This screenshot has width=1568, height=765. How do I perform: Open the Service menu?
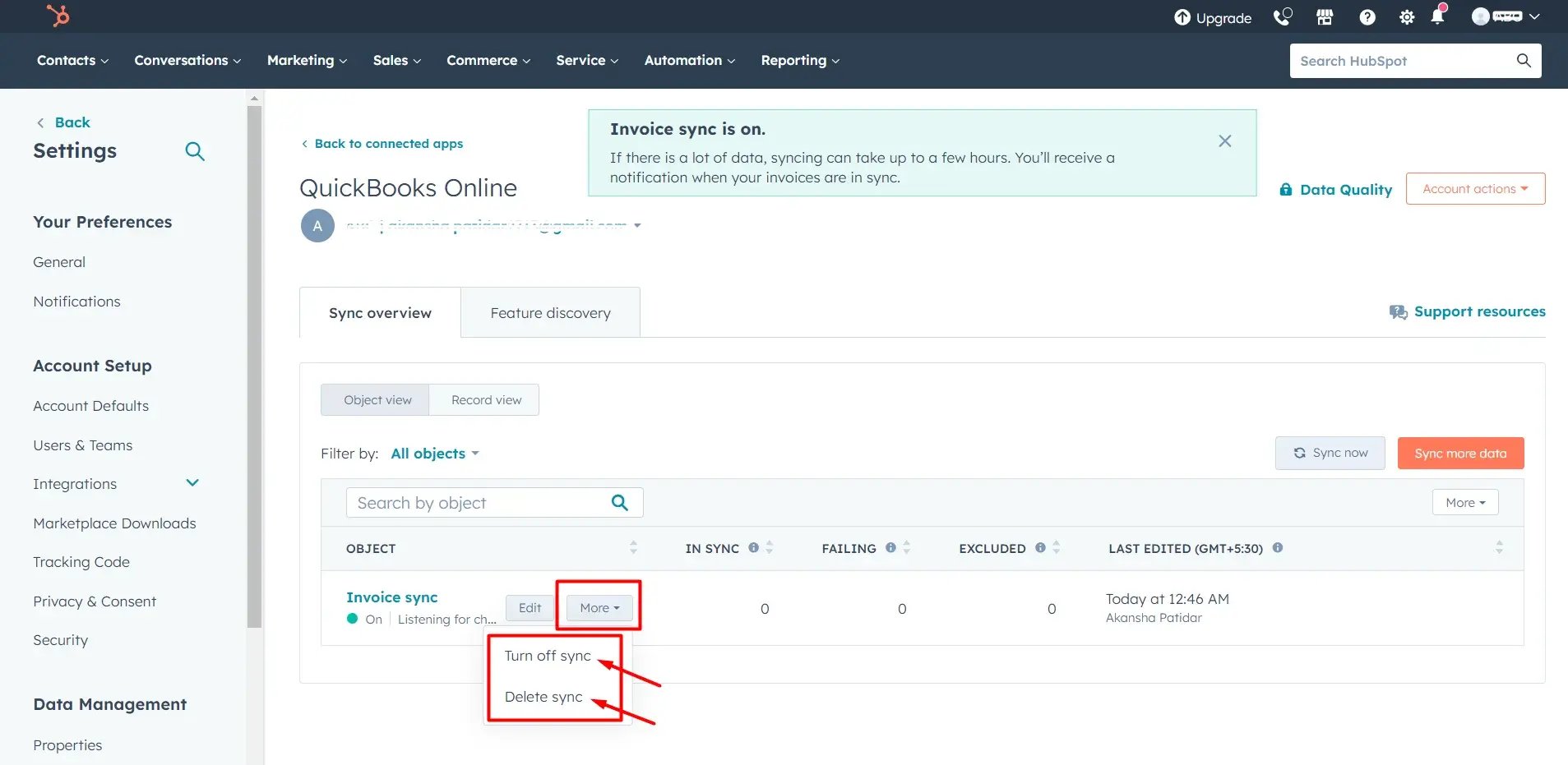click(x=587, y=61)
